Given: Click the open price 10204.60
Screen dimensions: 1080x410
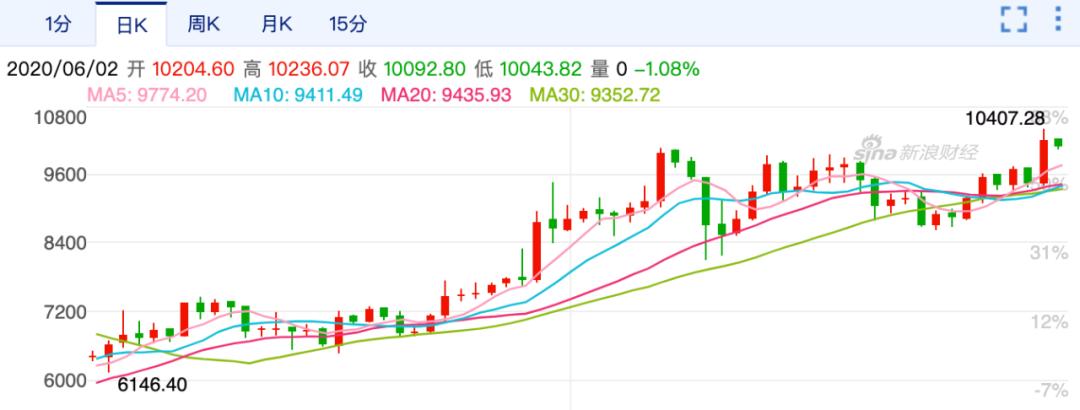Looking at the screenshot, I should (x=194, y=69).
